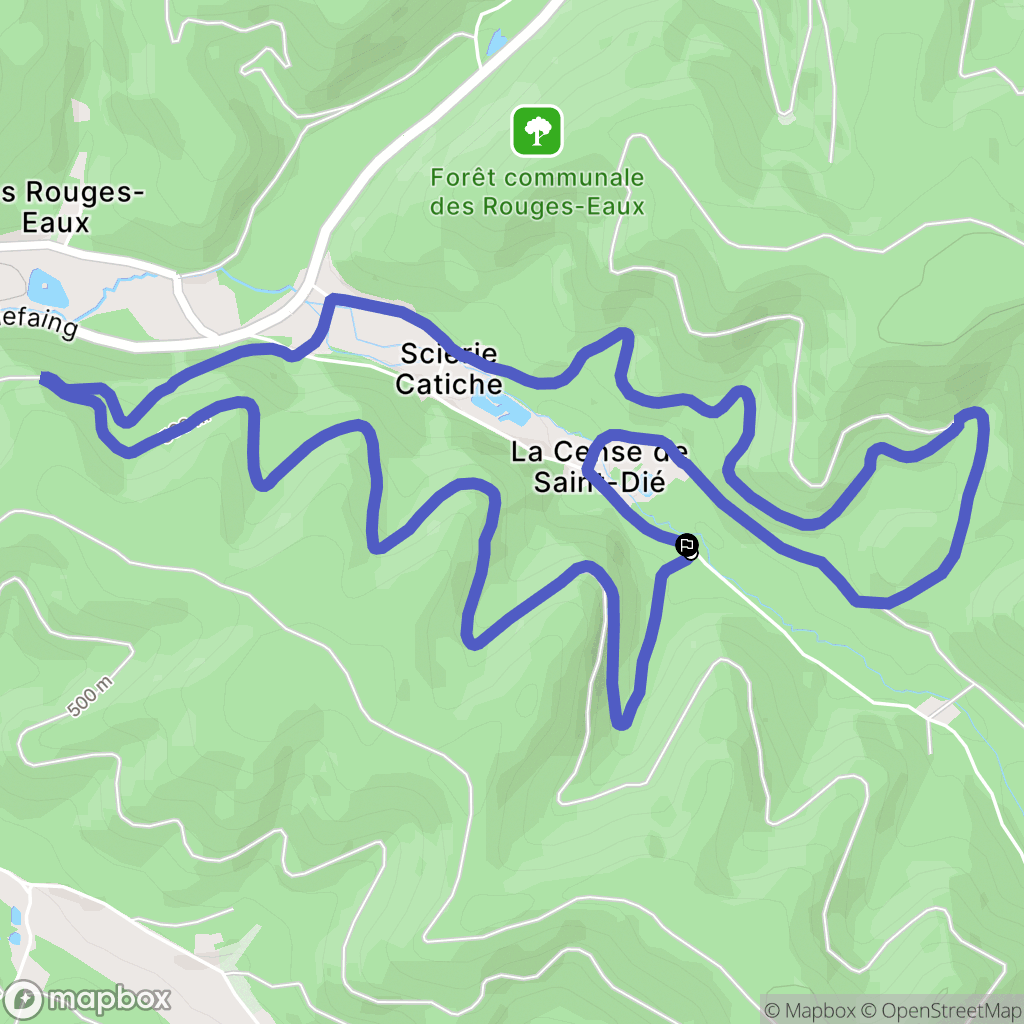Open the © Mapbox attribution link
The image size is (1024, 1024).
click(x=810, y=1010)
